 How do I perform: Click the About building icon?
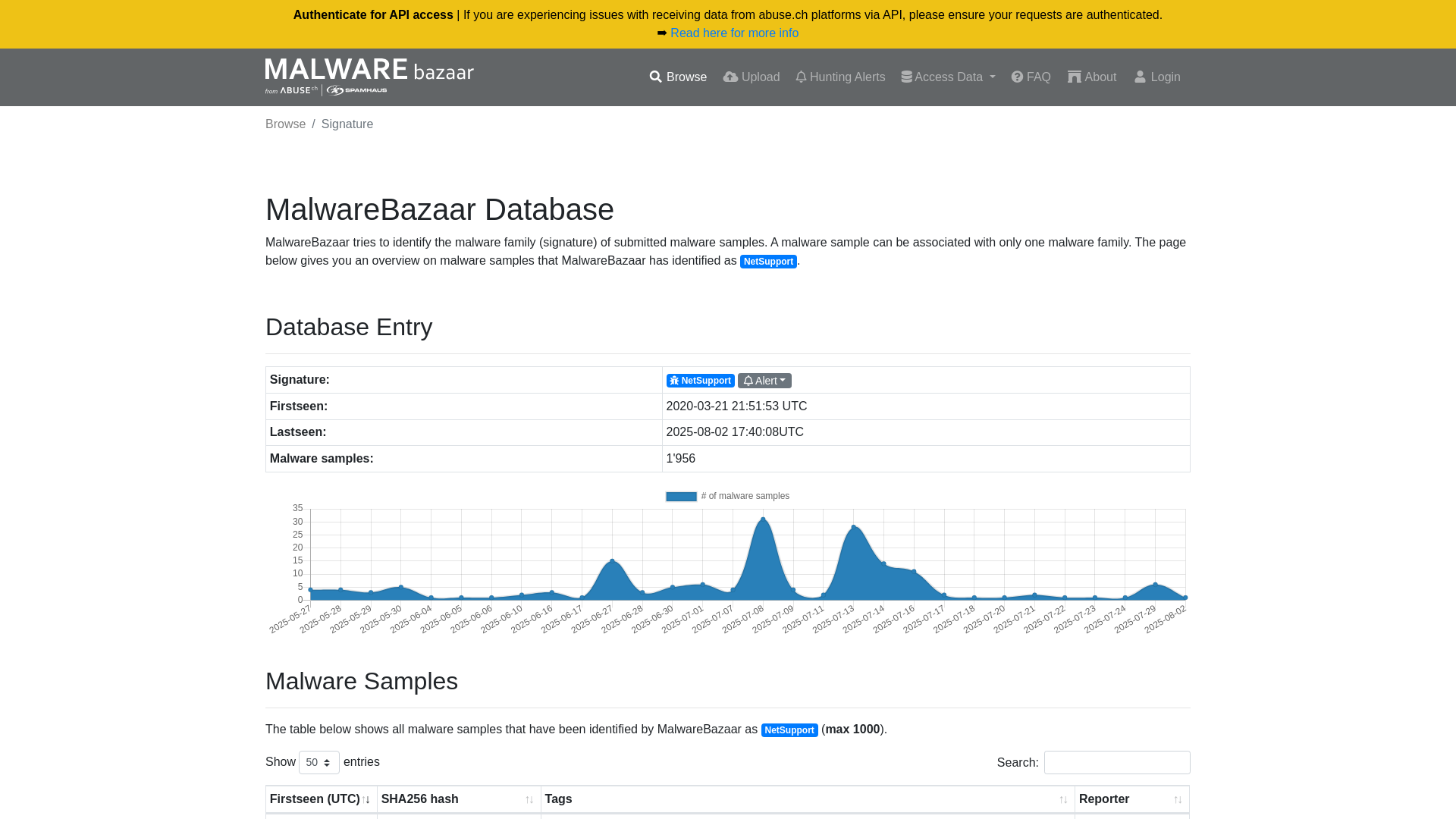click(1075, 77)
